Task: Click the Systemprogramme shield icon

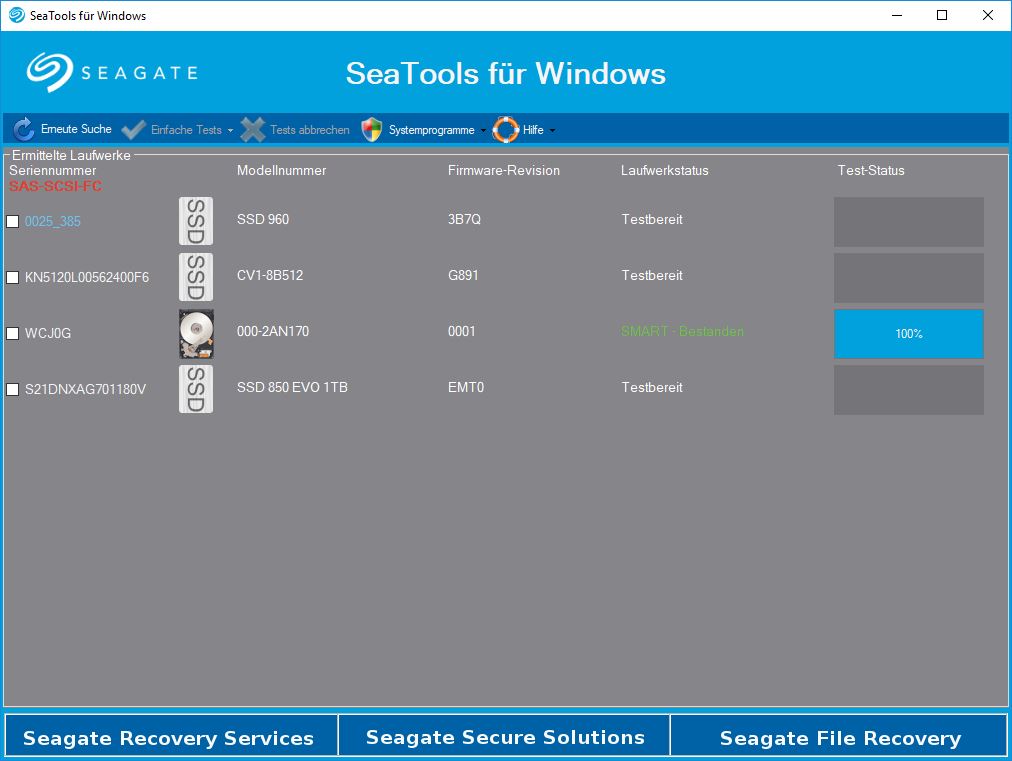Action: point(372,130)
